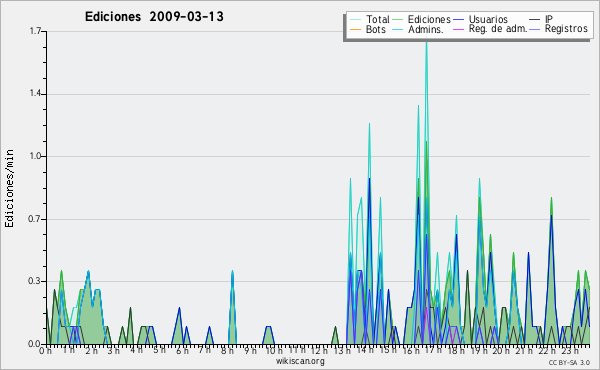600x370 pixels.
Task: Click the chart title Ediciones 2009-03-13
Action: [x=154, y=17]
